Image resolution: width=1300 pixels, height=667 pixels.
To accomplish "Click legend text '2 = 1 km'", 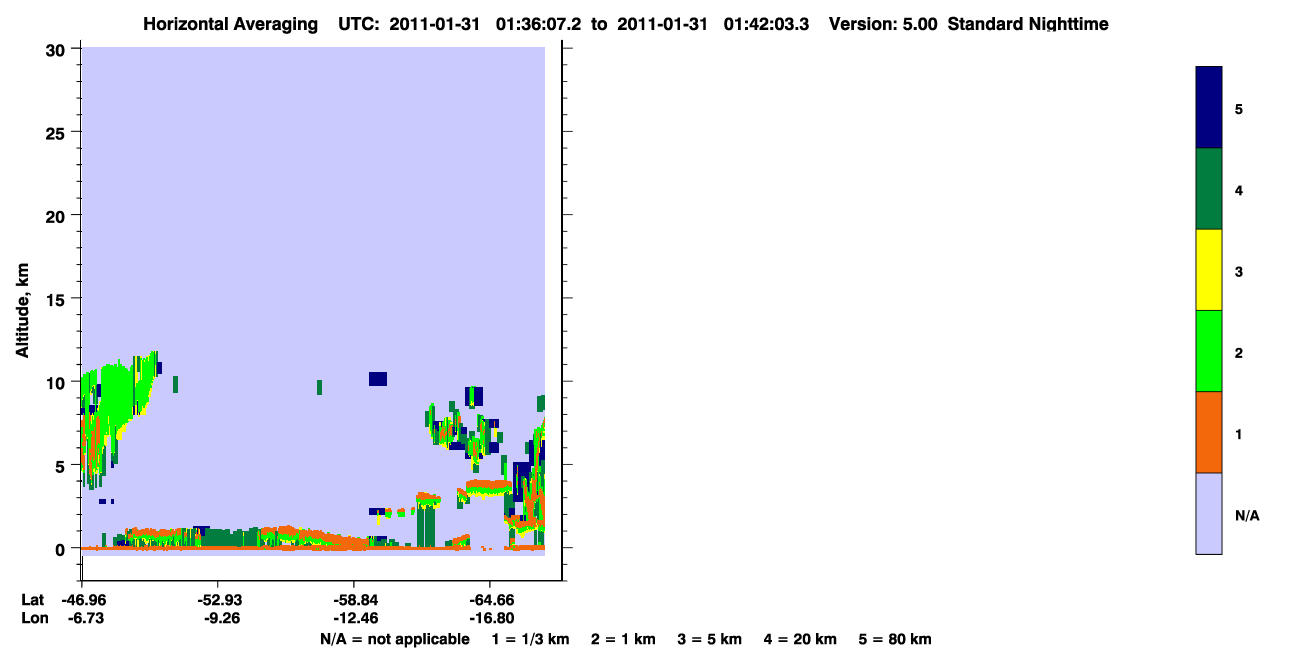I will point(623,639).
